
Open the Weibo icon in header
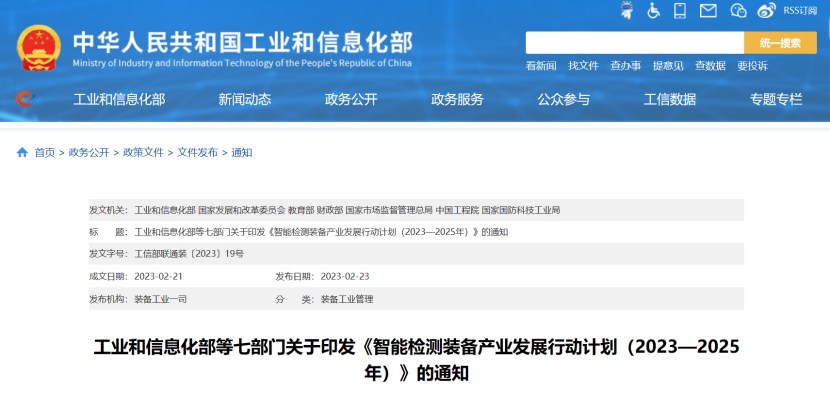click(766, 11)
